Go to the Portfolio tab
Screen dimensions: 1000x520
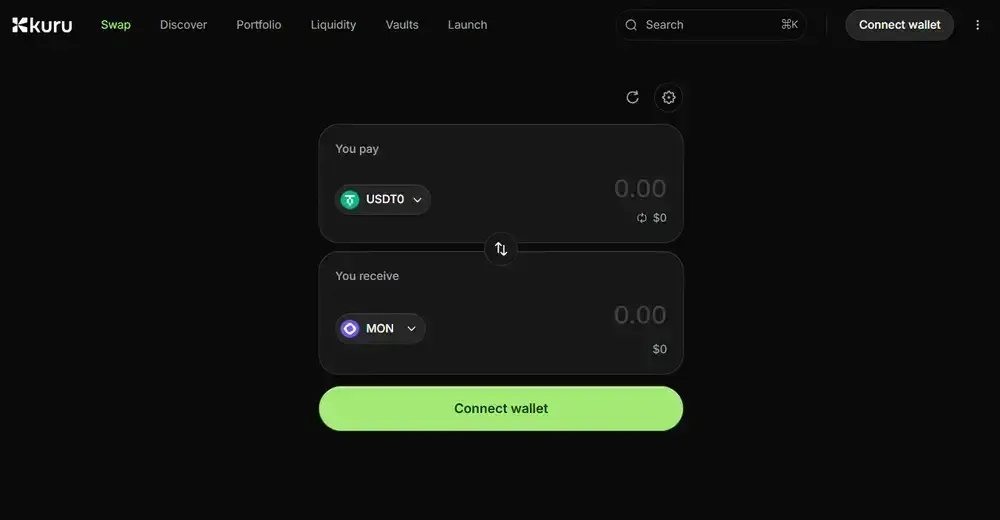click(259, 25)
